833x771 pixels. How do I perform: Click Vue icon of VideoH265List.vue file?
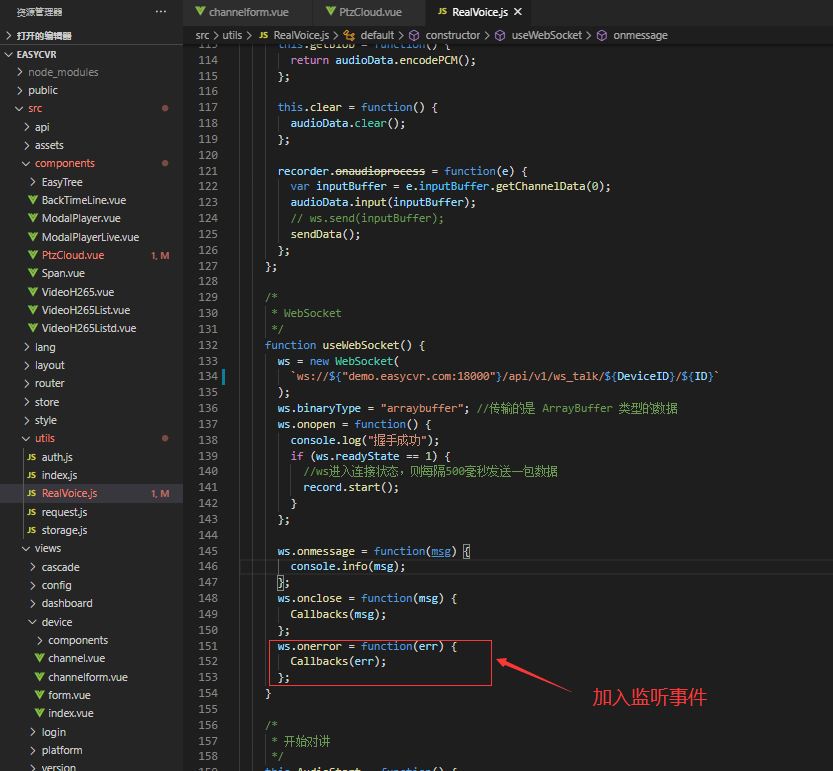tap(33, 310)
